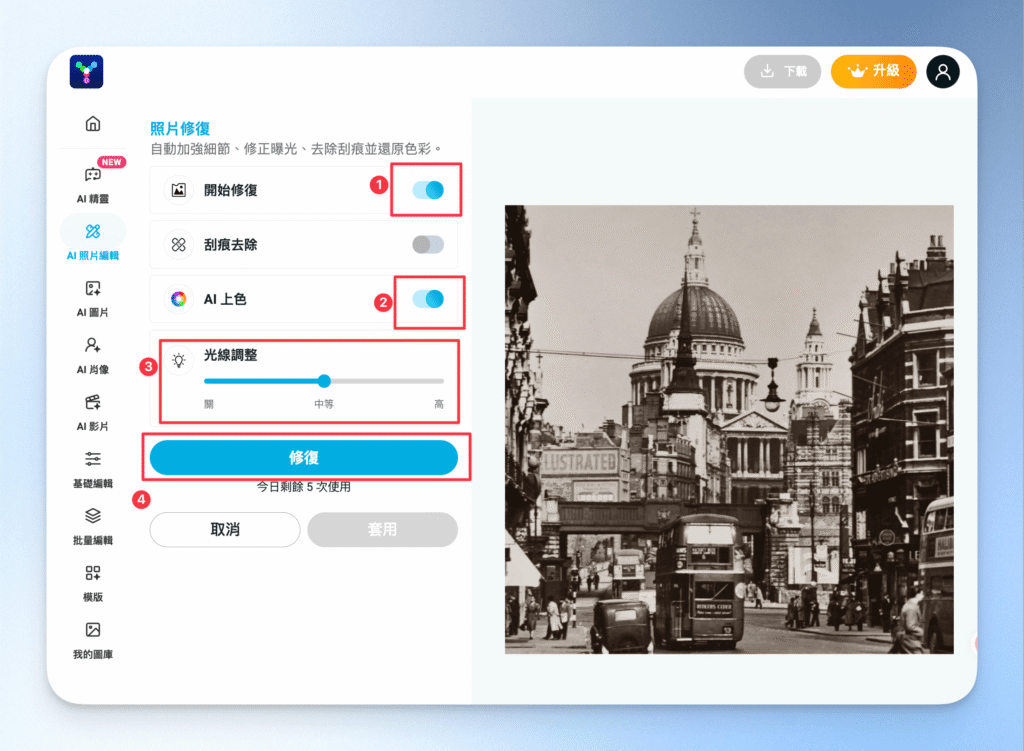Click the 光線調整 slider handle
Viewport: 1024px width, 751px height.
click(324, 381)
